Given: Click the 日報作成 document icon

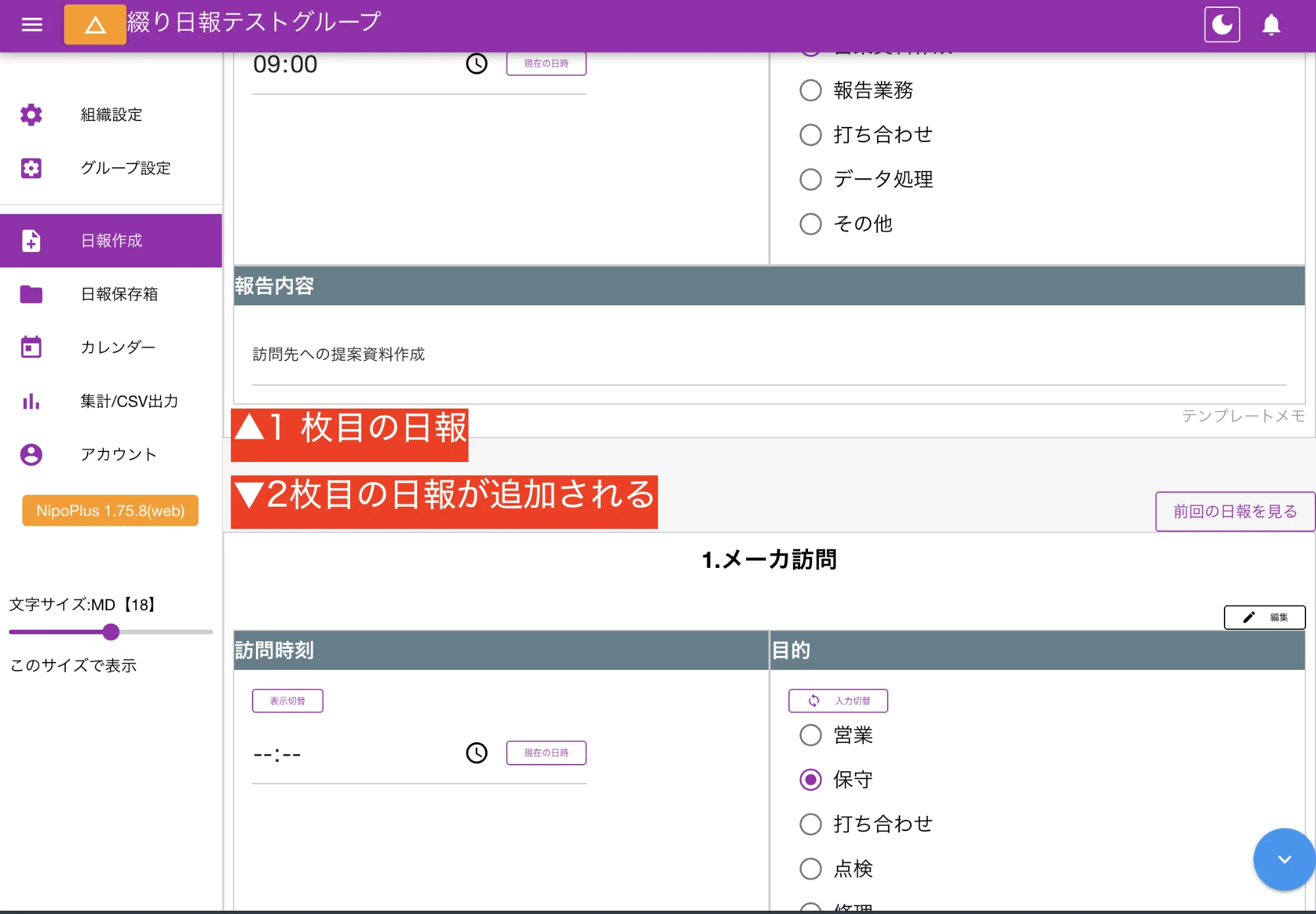Looking at the screenshot, I should [x=31, y=241].
